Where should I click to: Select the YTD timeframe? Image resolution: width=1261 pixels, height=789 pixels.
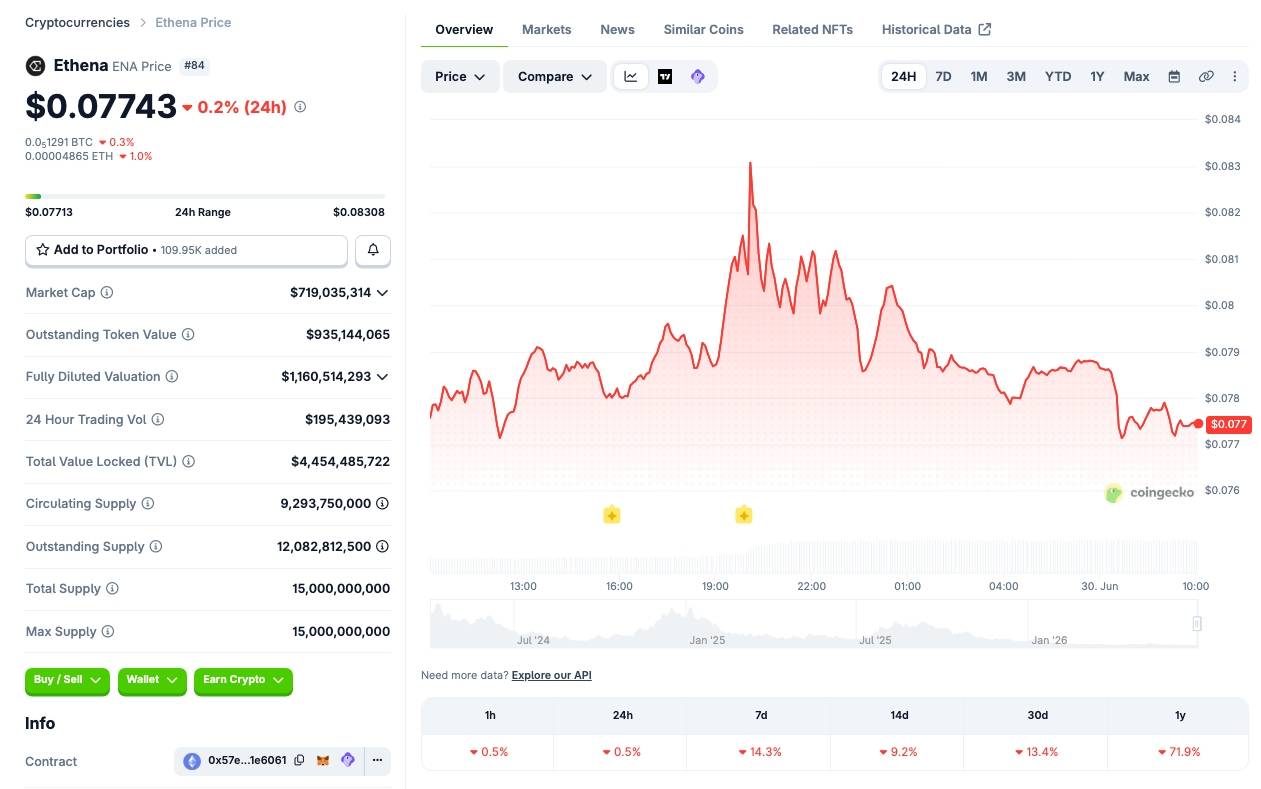[1058, 77]
